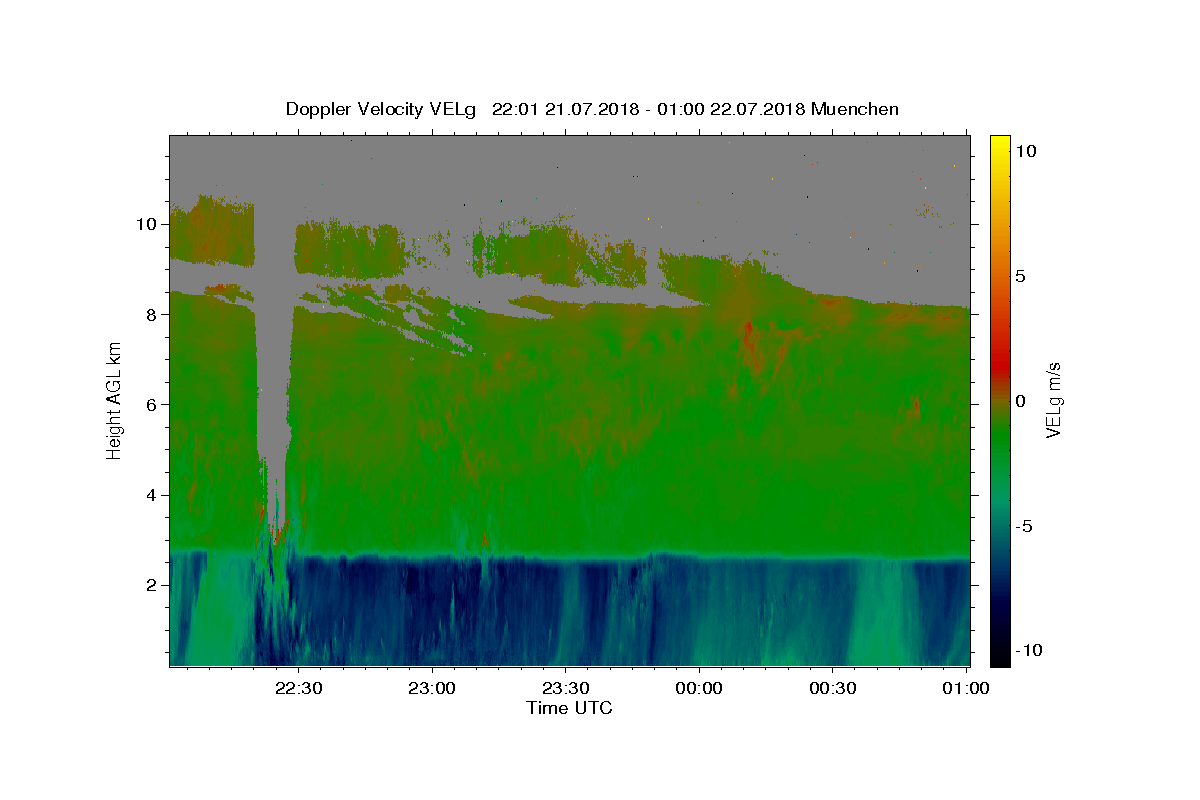Image resolution: width=1200 pixels, height=800 pixels.
Task: Click the height tick label "4"
Action: (154, 495)
